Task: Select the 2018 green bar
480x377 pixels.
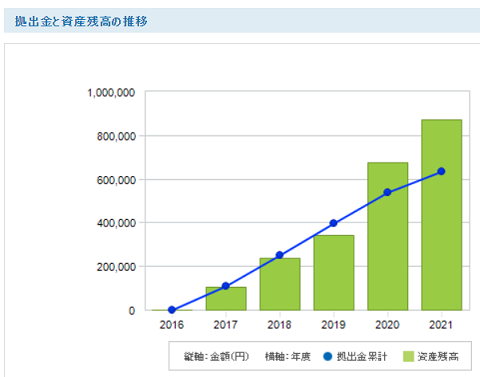Action: coord(280,284)
